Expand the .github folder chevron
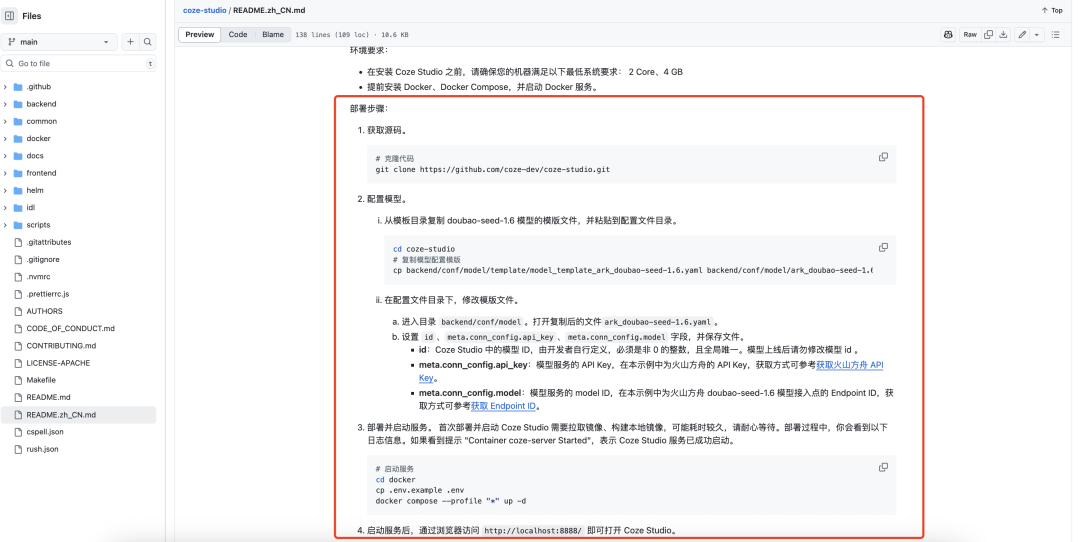 click(6, 87)
